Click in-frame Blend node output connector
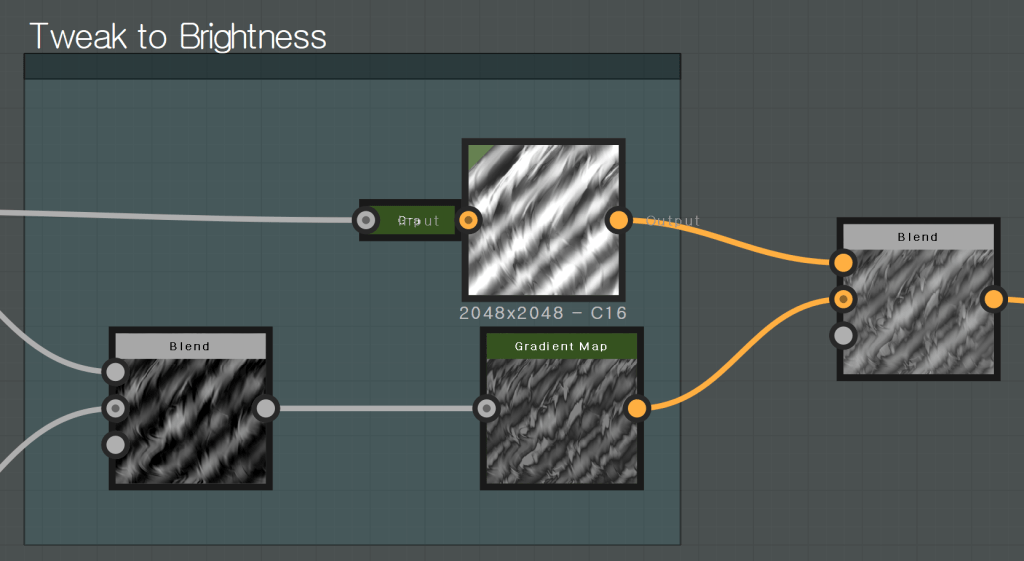The height and width of the screenshot is (561, 1024). (x=266, y=409)
